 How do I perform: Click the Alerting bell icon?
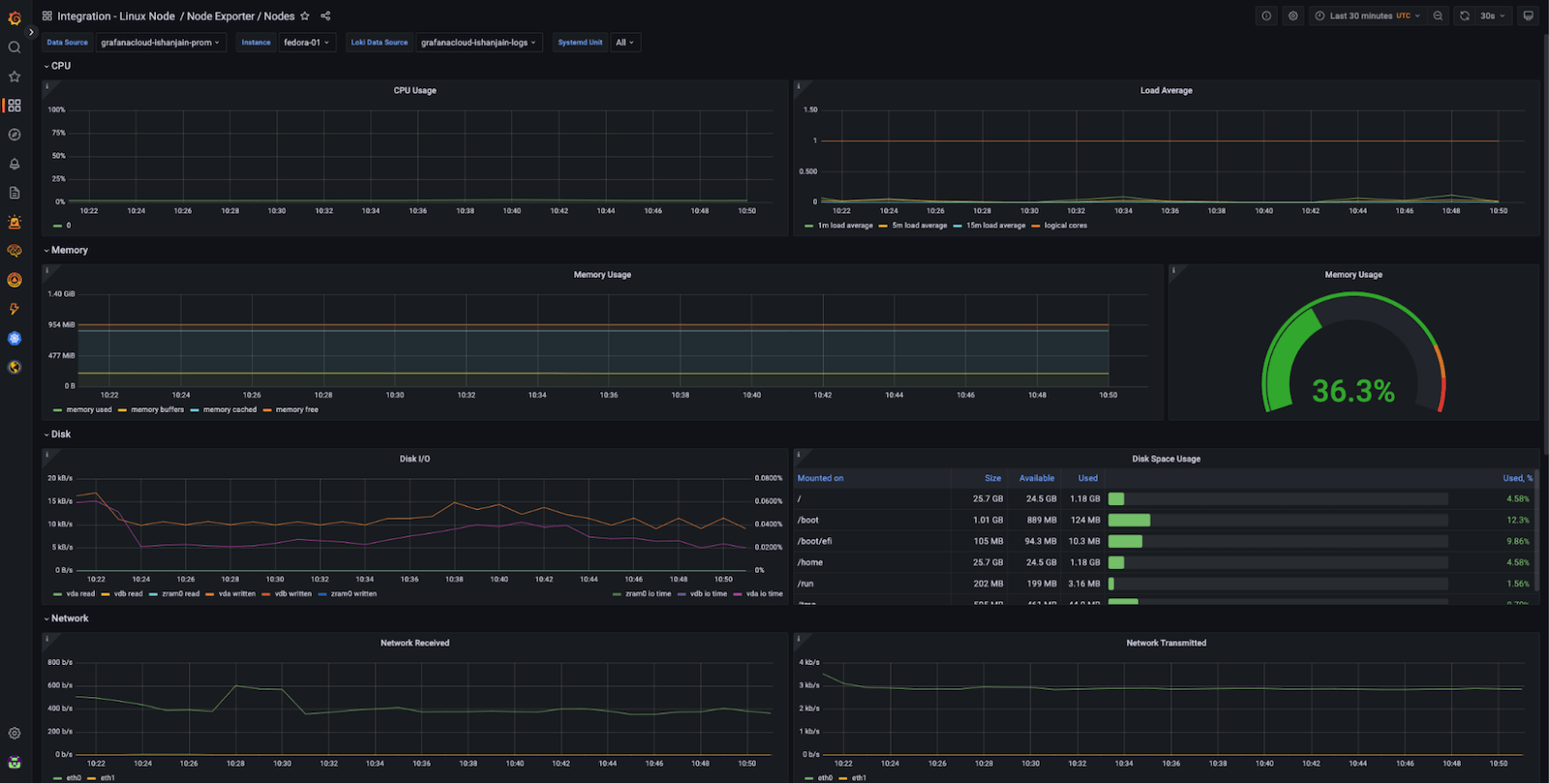click(x=15, y=164)
